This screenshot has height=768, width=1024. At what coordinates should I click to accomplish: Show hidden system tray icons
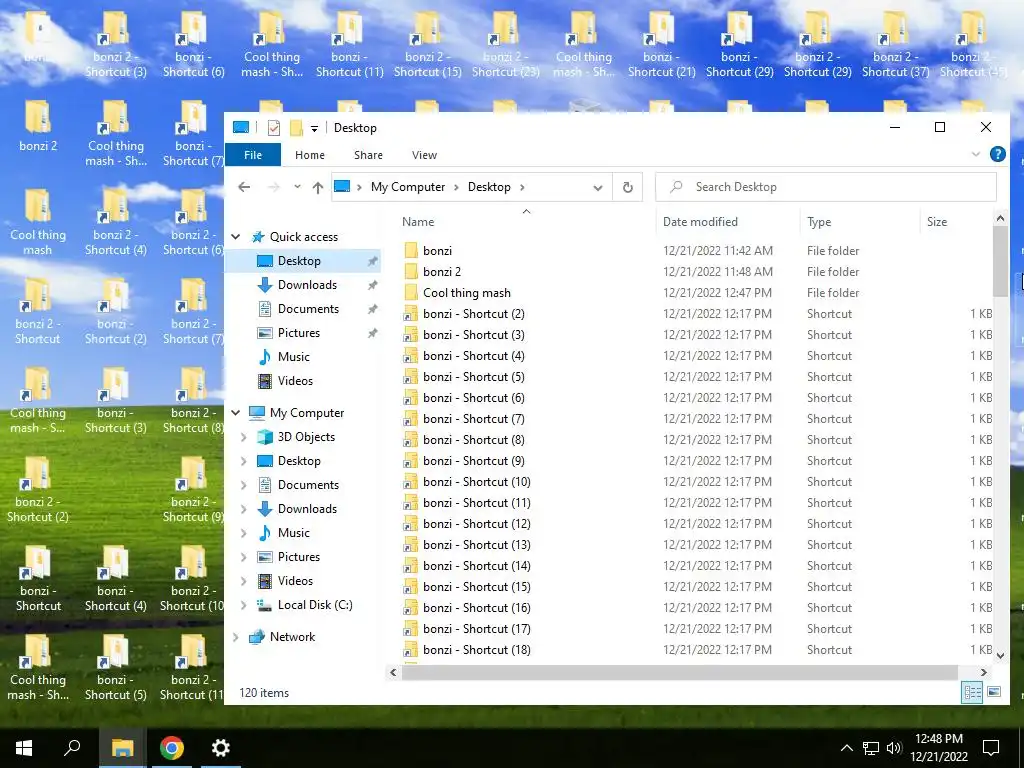[x=846, y=748]
